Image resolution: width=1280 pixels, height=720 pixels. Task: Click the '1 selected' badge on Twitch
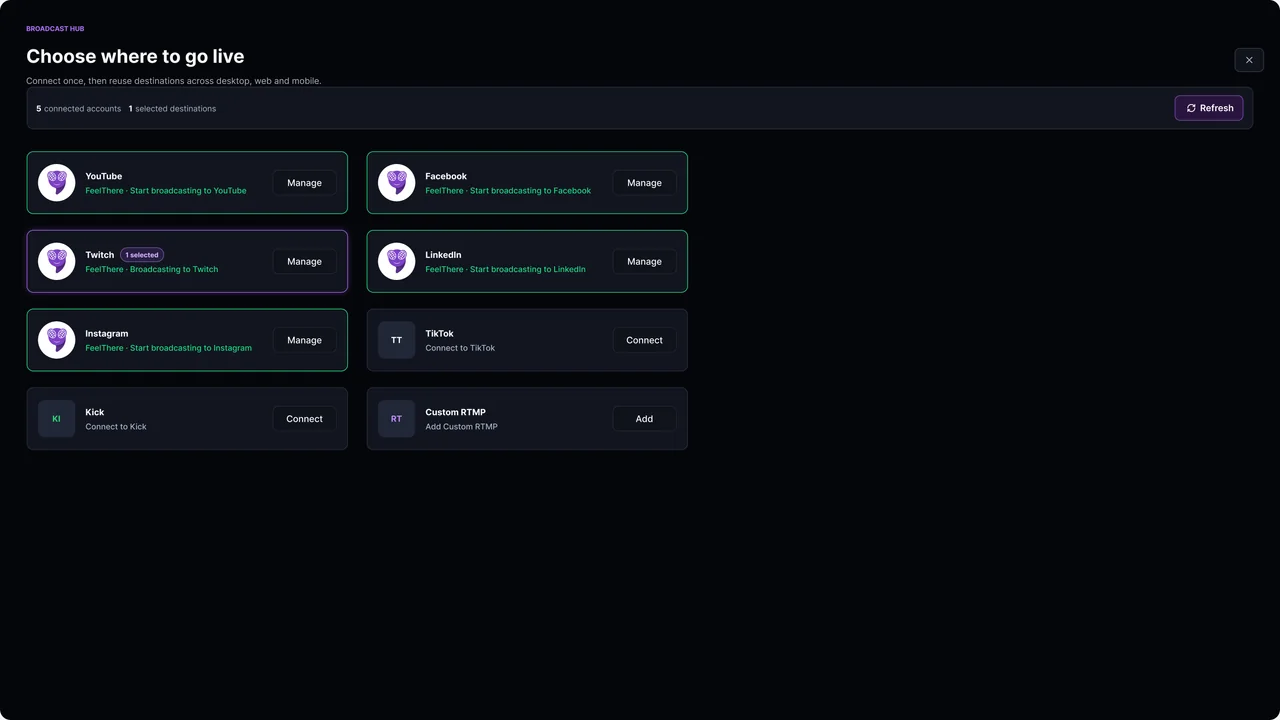coord(142,255)
